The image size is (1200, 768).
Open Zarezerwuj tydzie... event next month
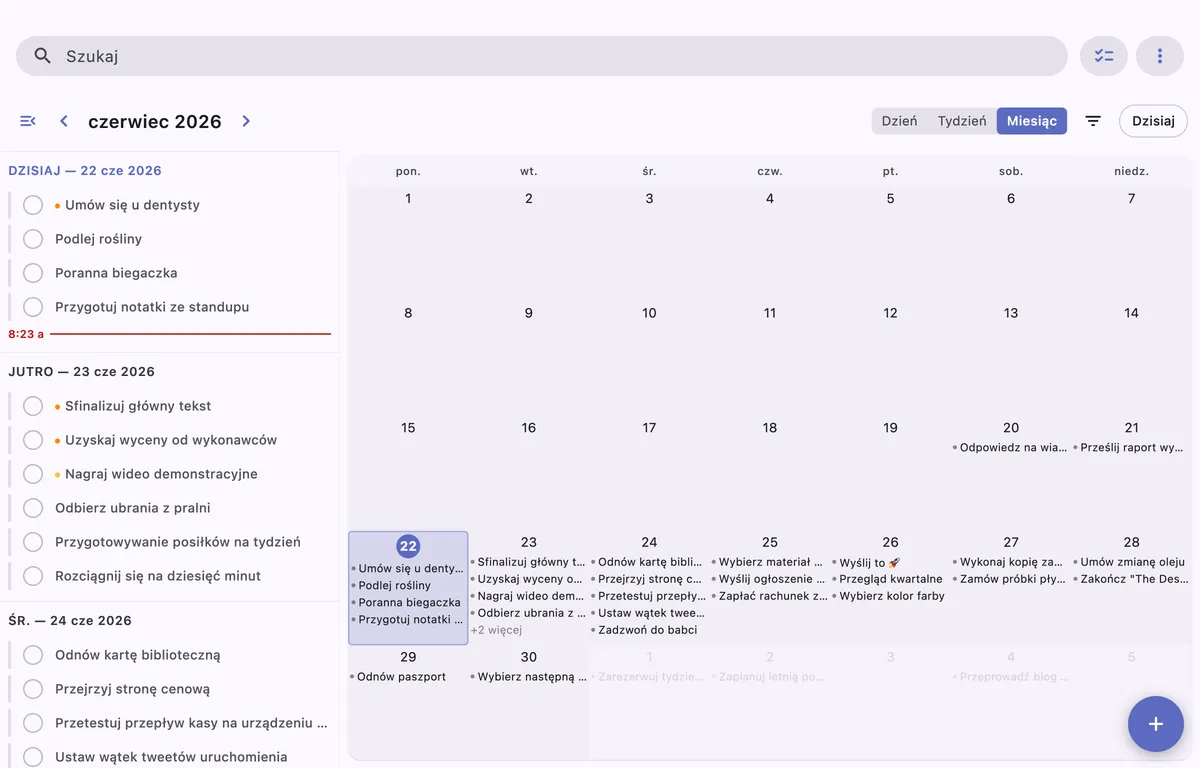point(649,677)
